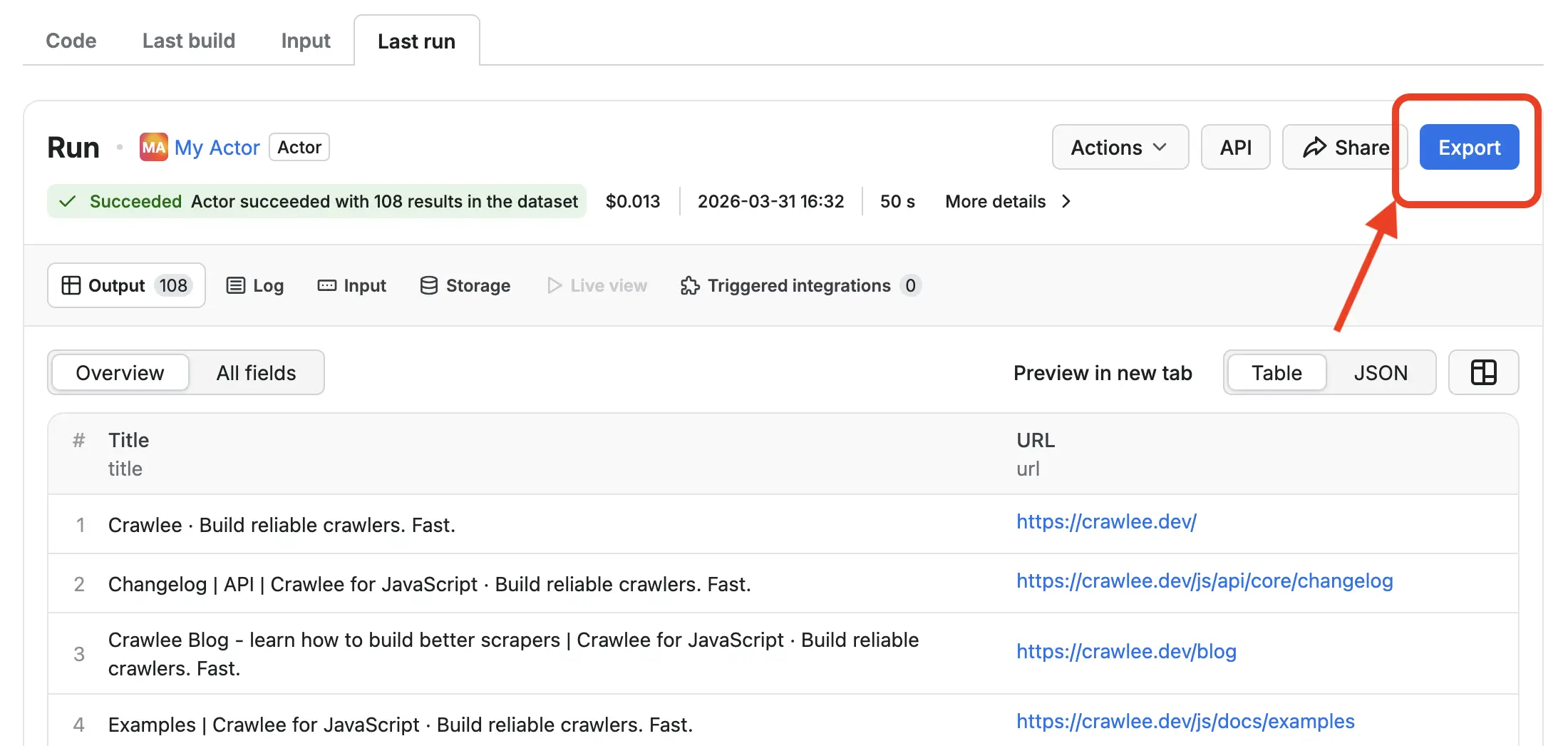The height and width of the screenshot is (746, 1568).
Task: Click the Share arrow icon
Action: point(1314,147)
